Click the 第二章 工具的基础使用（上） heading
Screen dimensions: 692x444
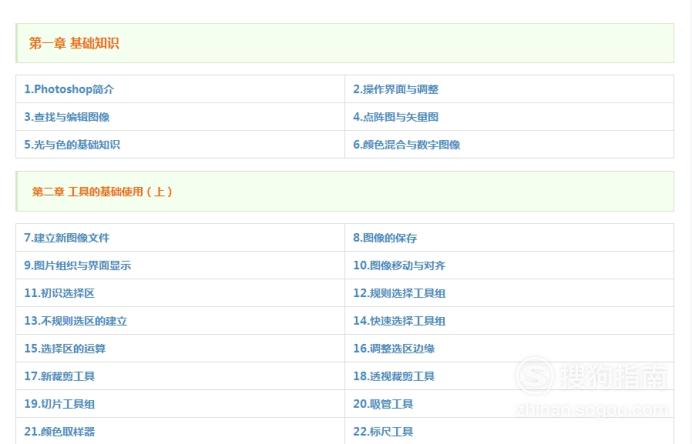(x=102, y=192)
